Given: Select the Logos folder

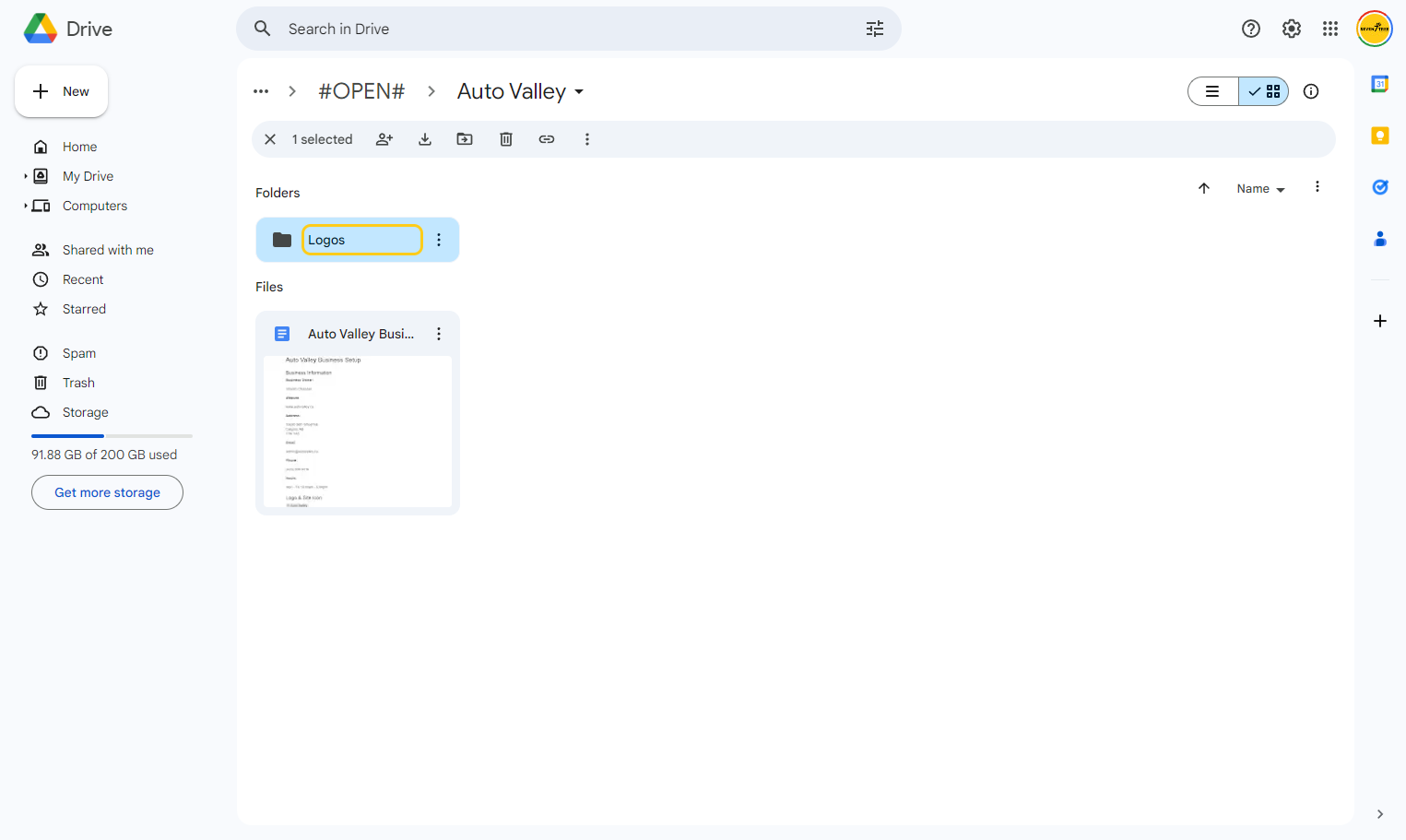Looking at the screenshot, I should pos(358,240).
